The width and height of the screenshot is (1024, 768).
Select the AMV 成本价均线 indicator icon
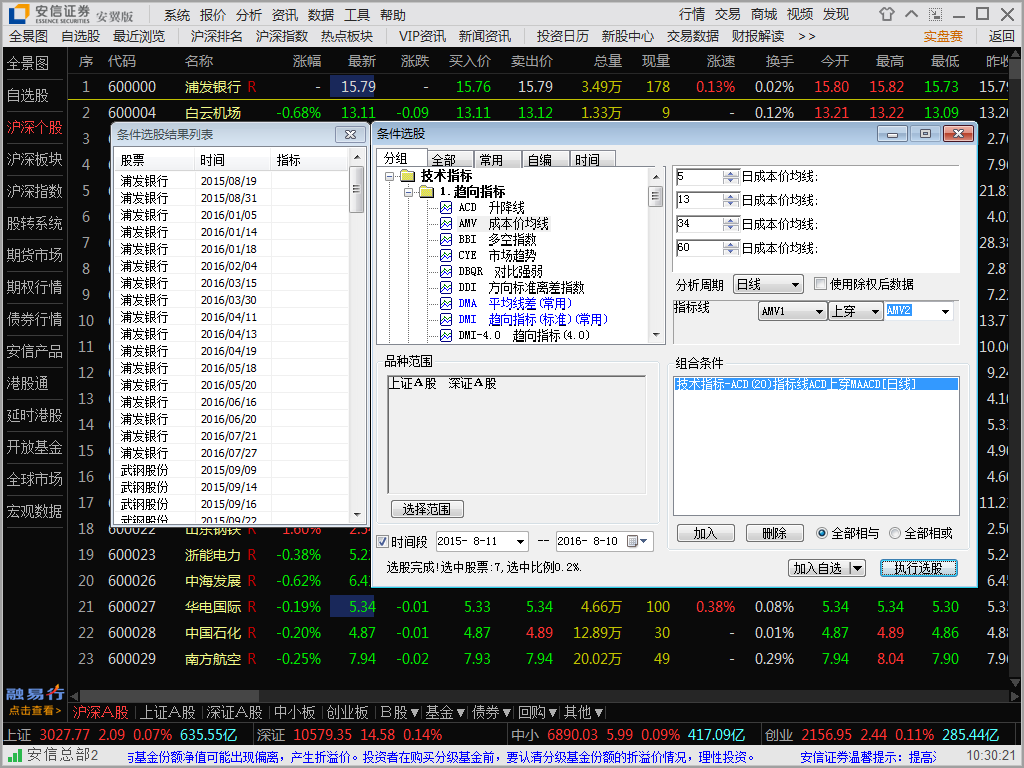446,223
